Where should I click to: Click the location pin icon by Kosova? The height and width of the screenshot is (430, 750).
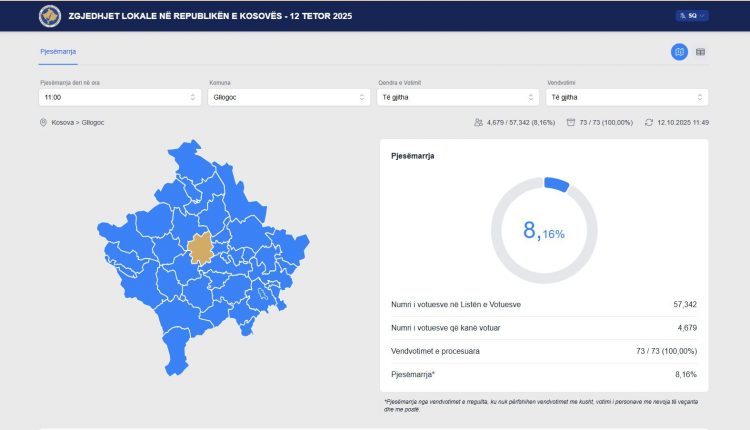pyautogui.click(x=43, y=122)
